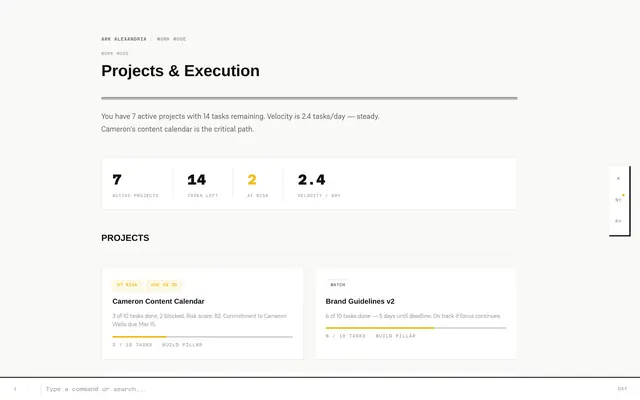The width and height of the screenshot is (640, 400).
Task: Click the WORK MODE breadcrumb beside ARK ALEXANDRIA
Action: tap(171, 39)
